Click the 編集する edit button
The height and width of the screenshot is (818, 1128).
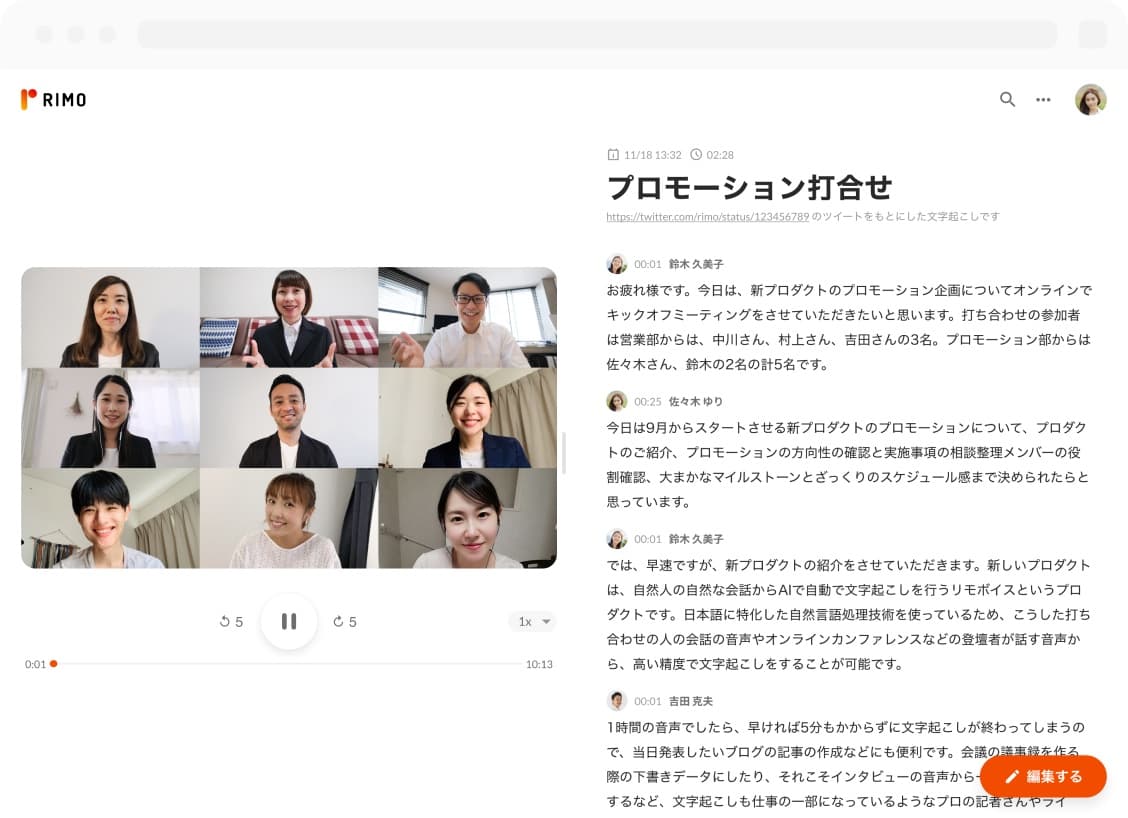pyautogui.click(x=1043, y=776)
